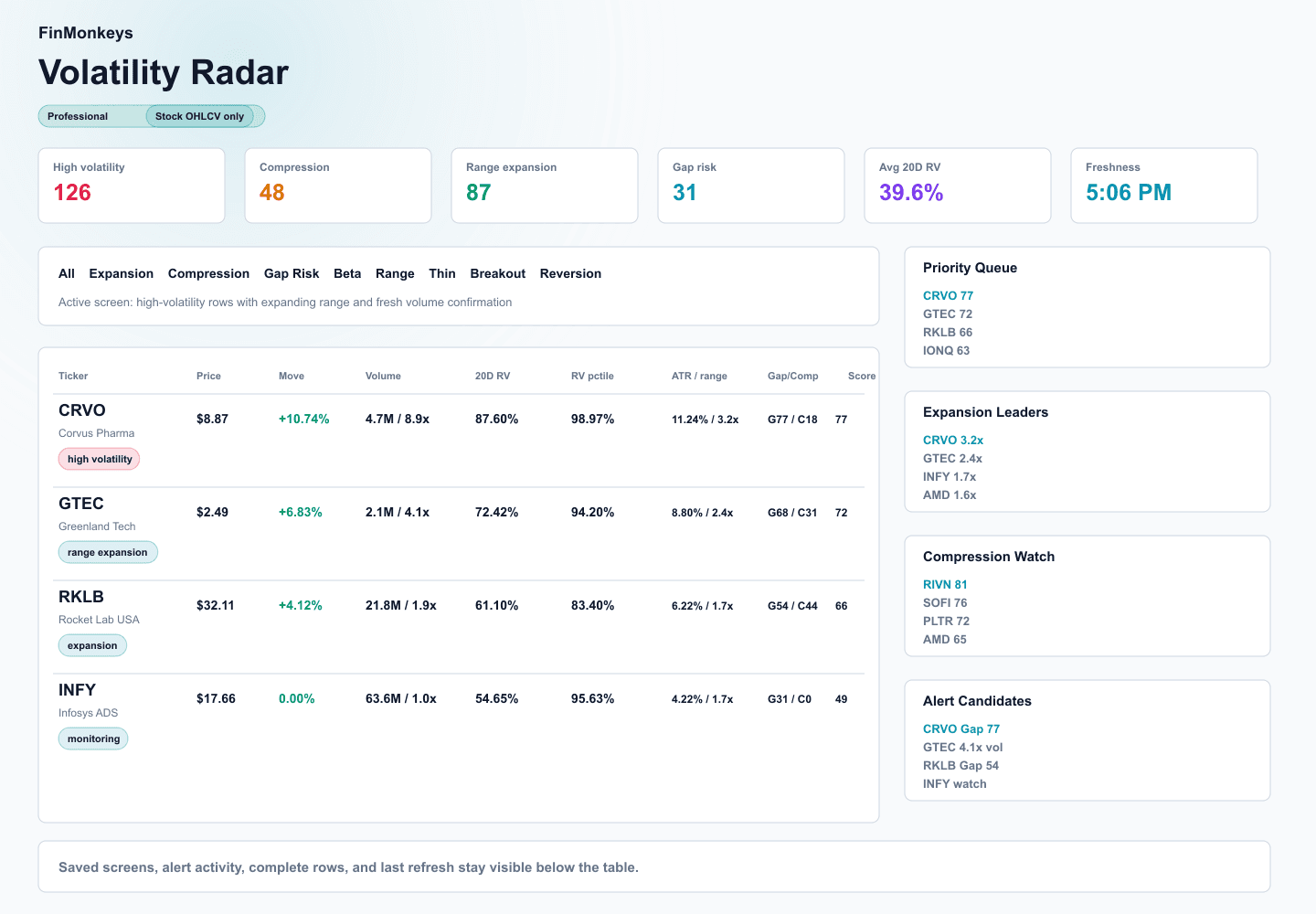
Task: Open the GTEC ticker row
Action: coord(459,534)
